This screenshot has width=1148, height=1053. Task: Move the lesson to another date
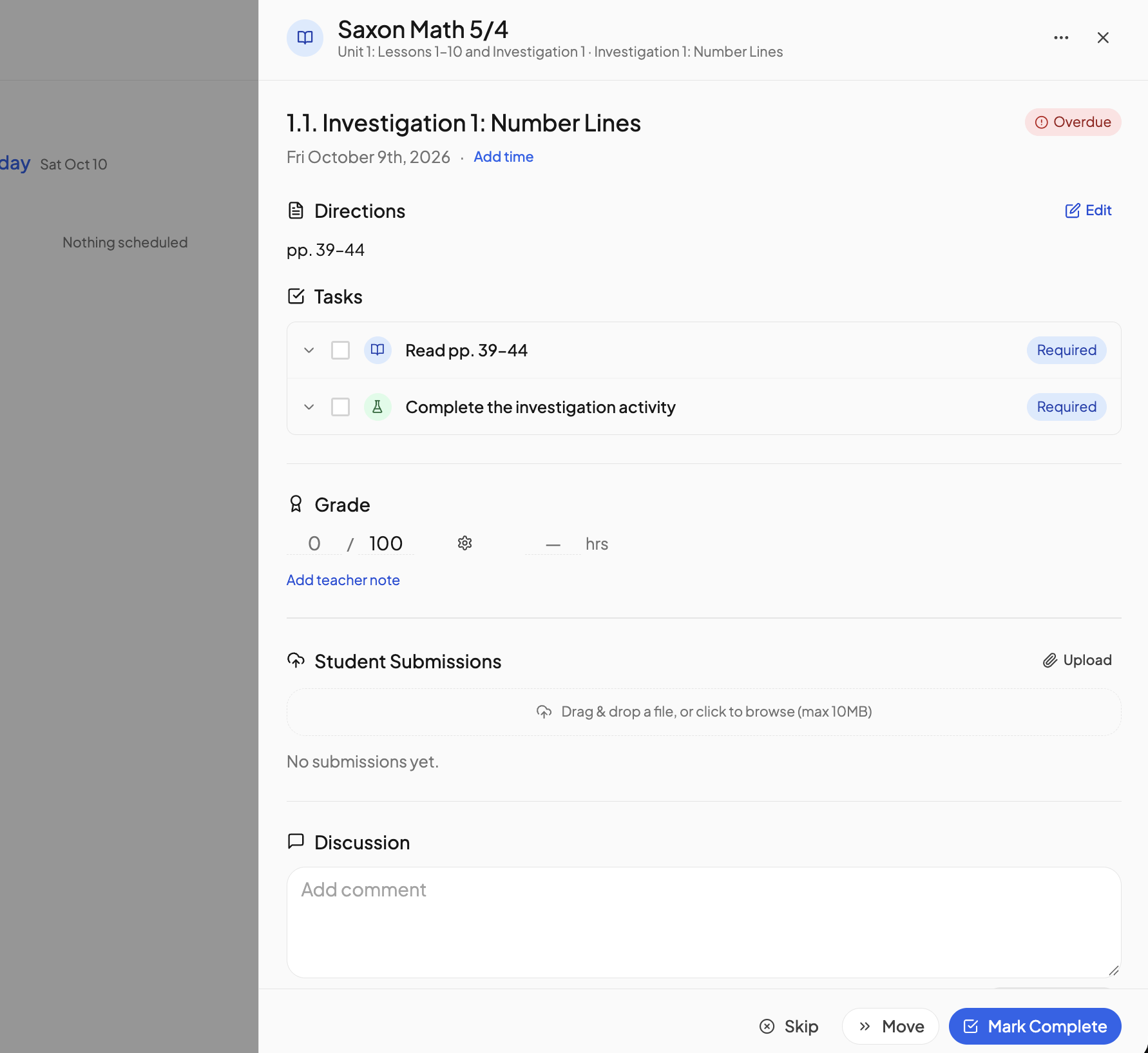pyautogui.click(x=891, y=1026)
